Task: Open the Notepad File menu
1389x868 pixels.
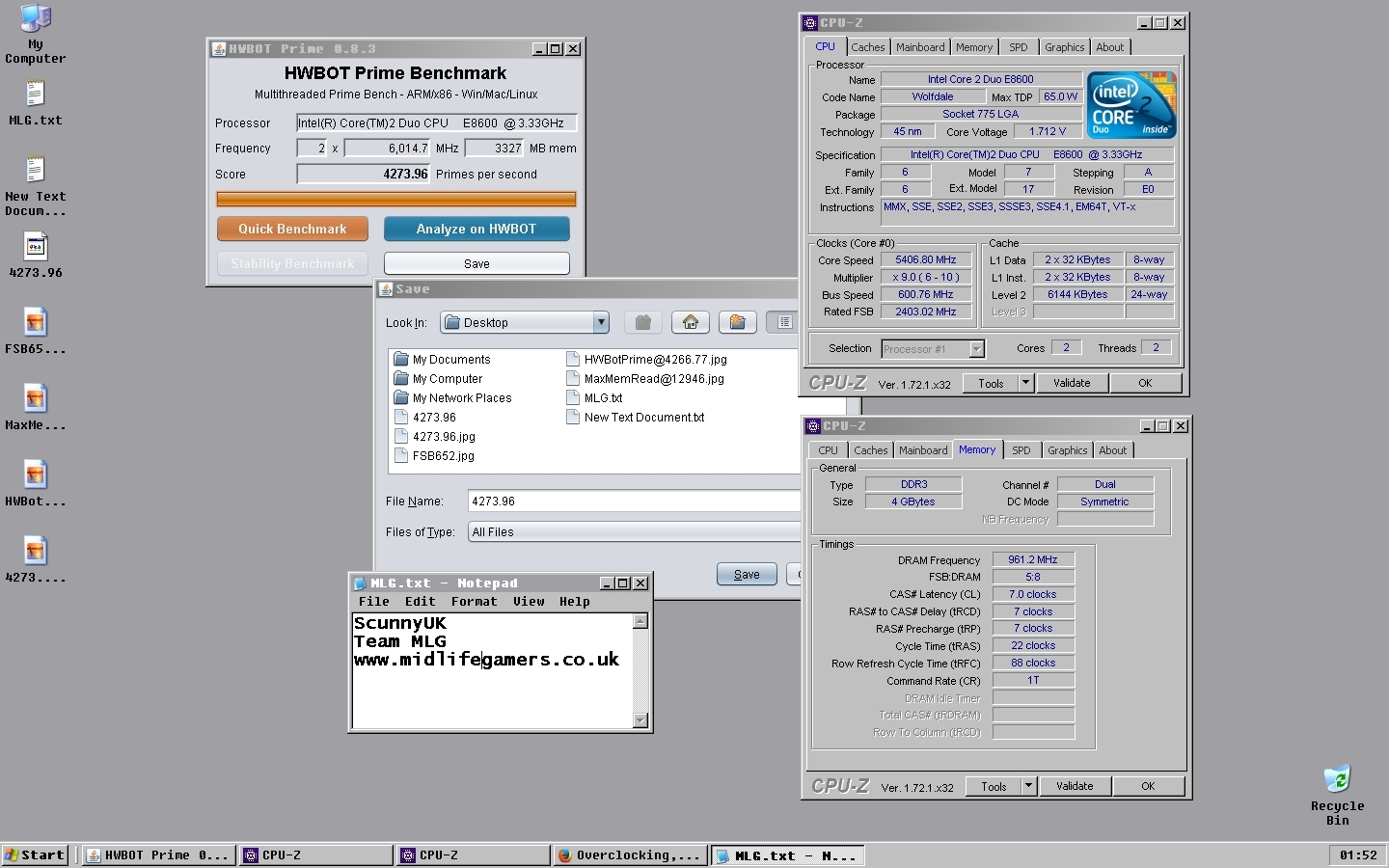Action: [374, 602]
